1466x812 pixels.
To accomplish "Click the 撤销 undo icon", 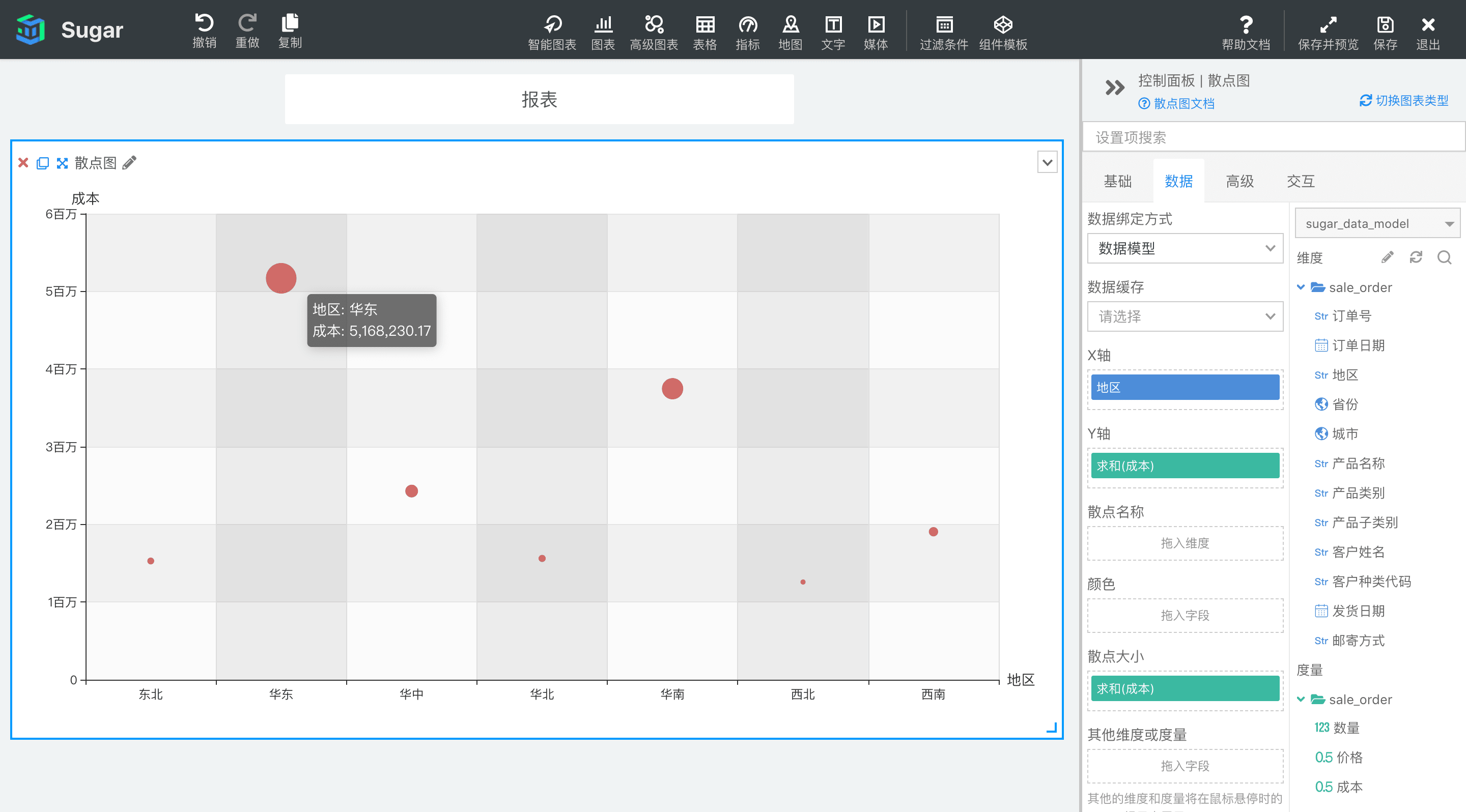I will click(204, 23).
